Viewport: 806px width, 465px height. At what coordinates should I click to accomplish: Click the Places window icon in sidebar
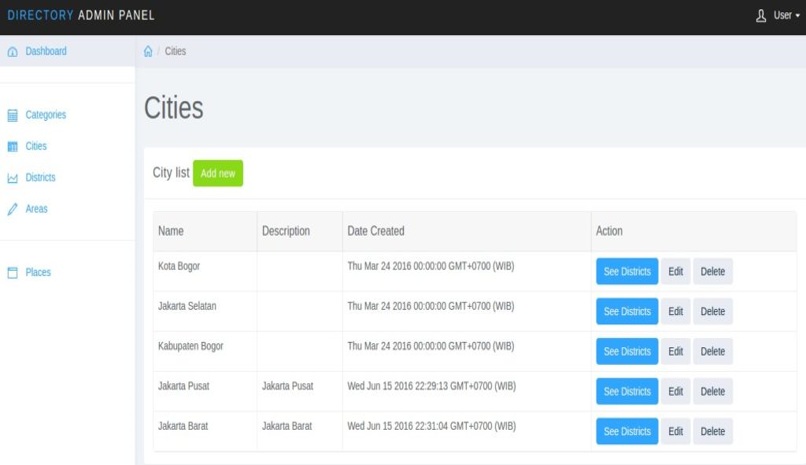pos(13,273)
